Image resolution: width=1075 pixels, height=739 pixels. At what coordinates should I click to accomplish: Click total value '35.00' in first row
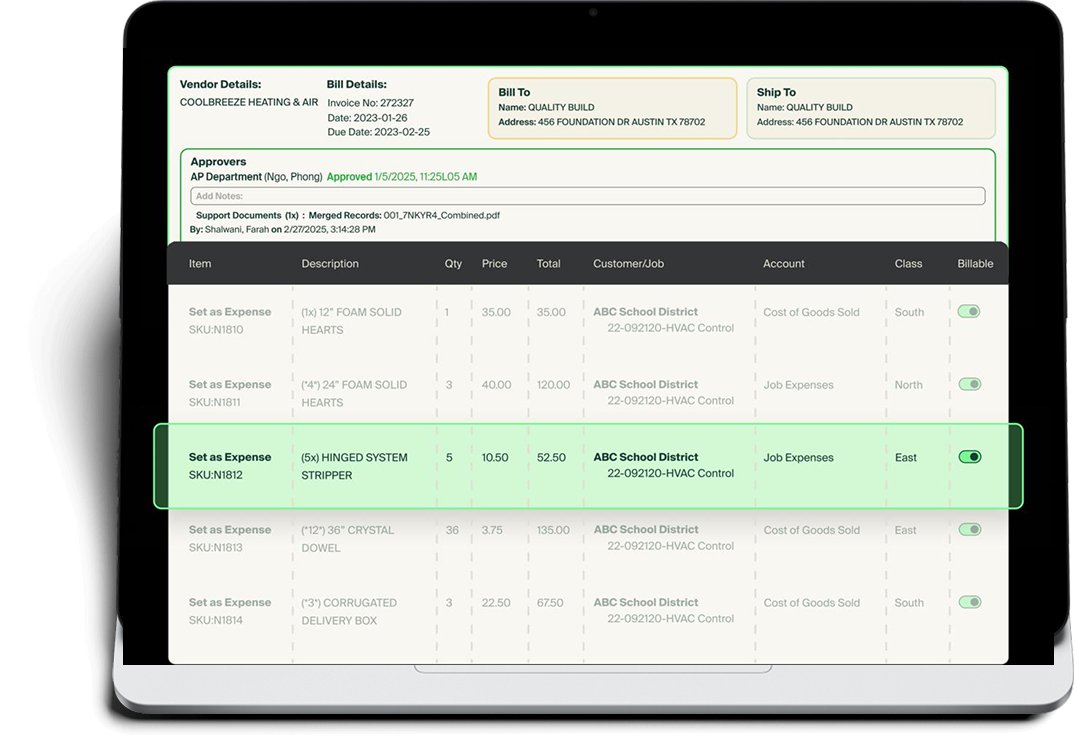[551, 313]
